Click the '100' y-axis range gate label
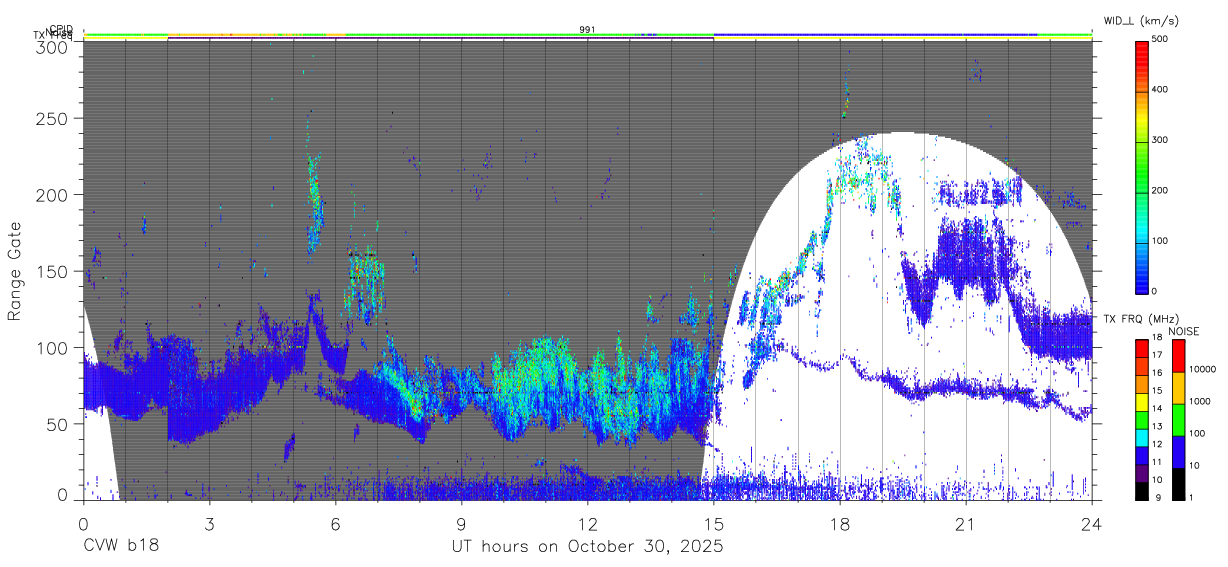The image size is (1228, 567). (52, 347)
